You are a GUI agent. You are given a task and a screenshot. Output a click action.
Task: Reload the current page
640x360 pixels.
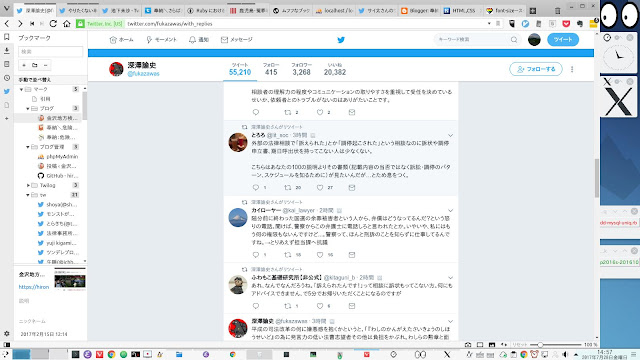point(53,24)
